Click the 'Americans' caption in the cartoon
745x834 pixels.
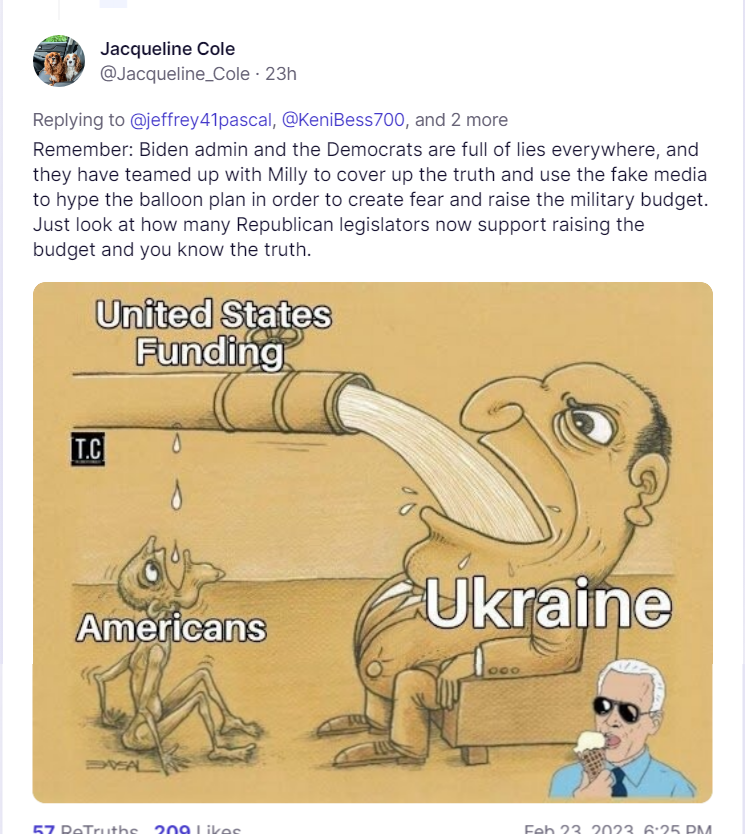(171, 628)
